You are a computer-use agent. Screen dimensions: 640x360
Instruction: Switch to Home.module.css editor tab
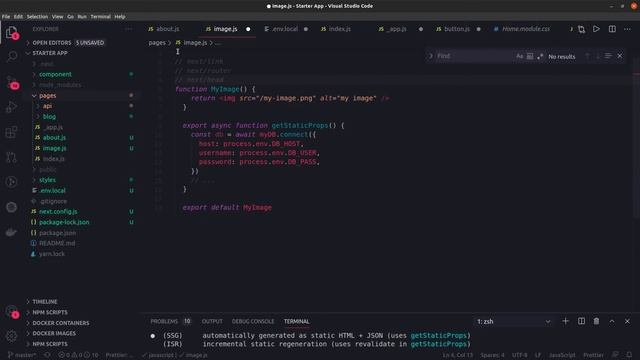(x=526, y=29)
